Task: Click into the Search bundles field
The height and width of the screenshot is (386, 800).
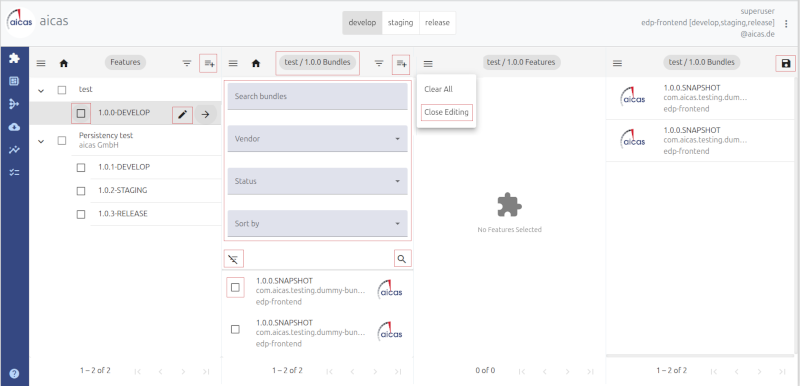Action: 317,96
